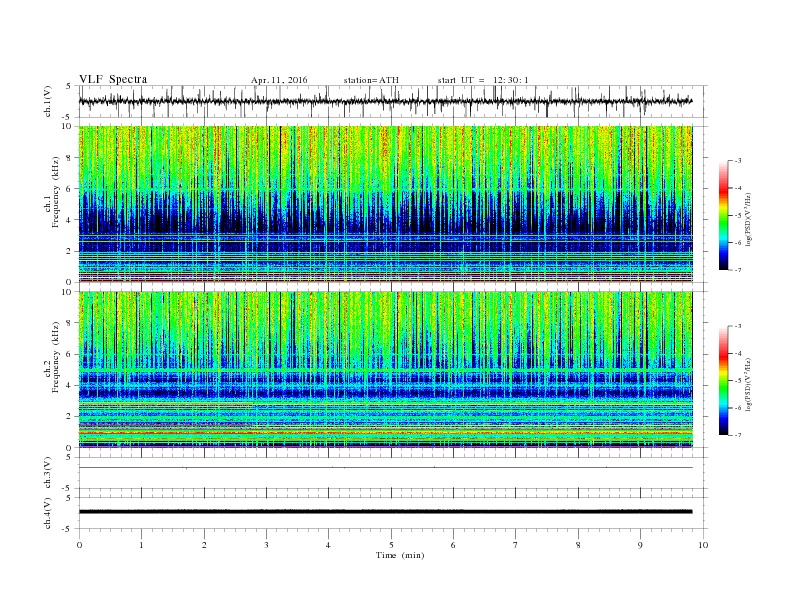Click the ch.1 spectrogram panel
This screenshot has height=612, width=792.
385,203
